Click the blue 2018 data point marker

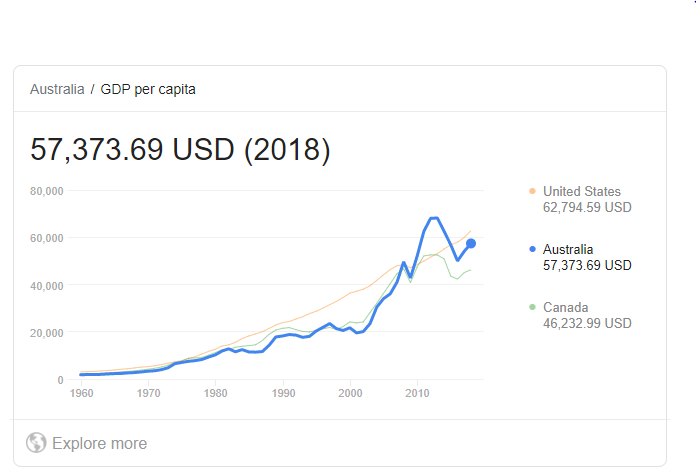point(471,243)
